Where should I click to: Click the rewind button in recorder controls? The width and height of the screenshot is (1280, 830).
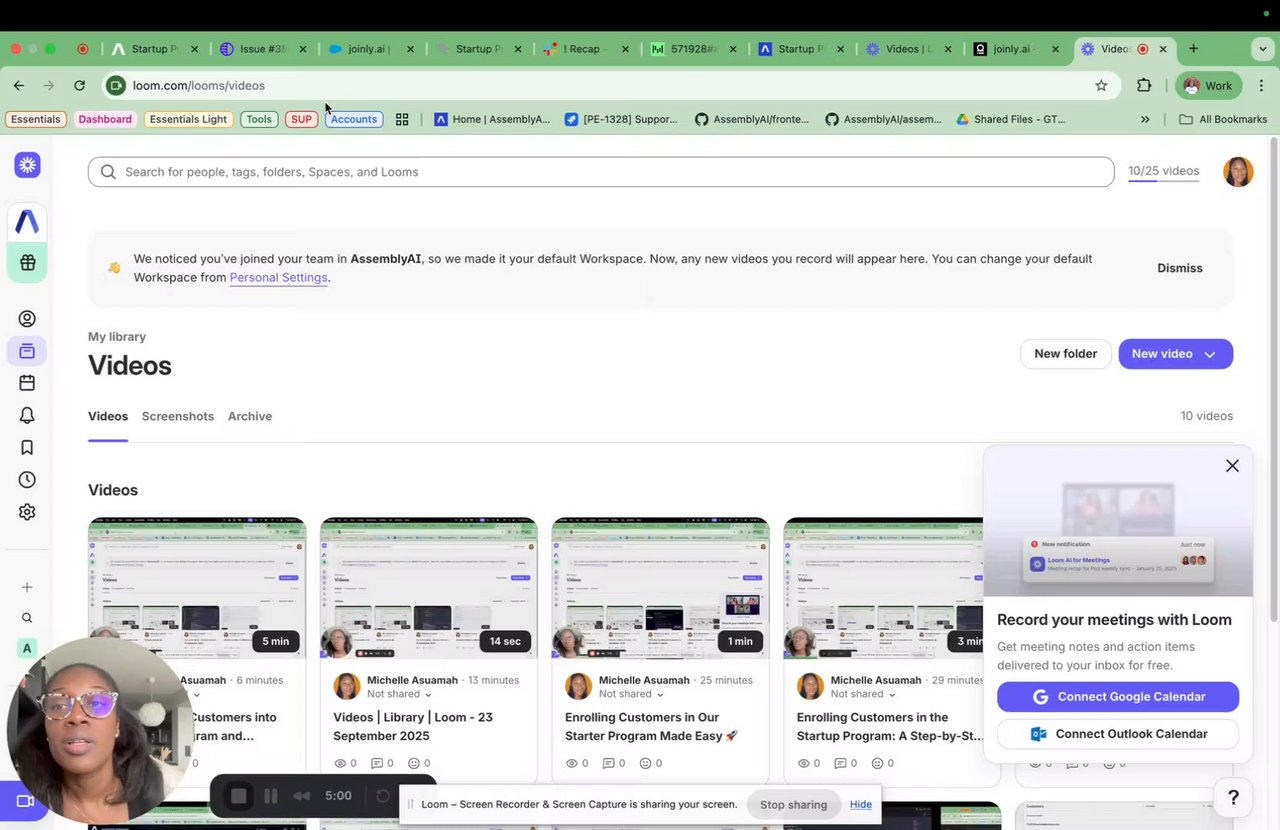pyautogui.click(x=301, y=796)
